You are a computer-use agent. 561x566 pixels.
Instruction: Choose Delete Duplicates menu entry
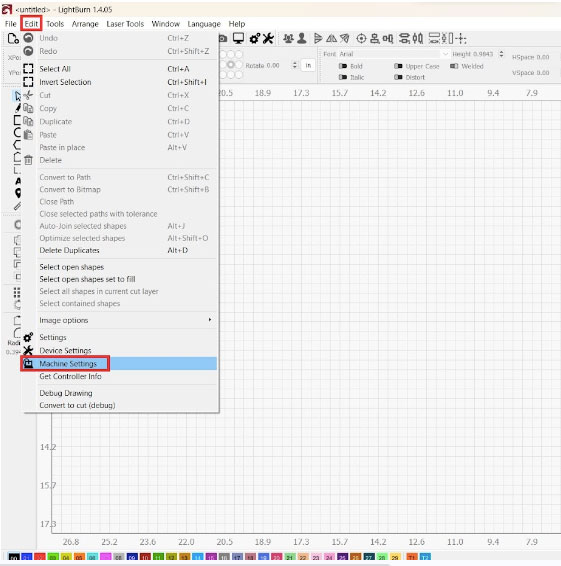(119, 250)
